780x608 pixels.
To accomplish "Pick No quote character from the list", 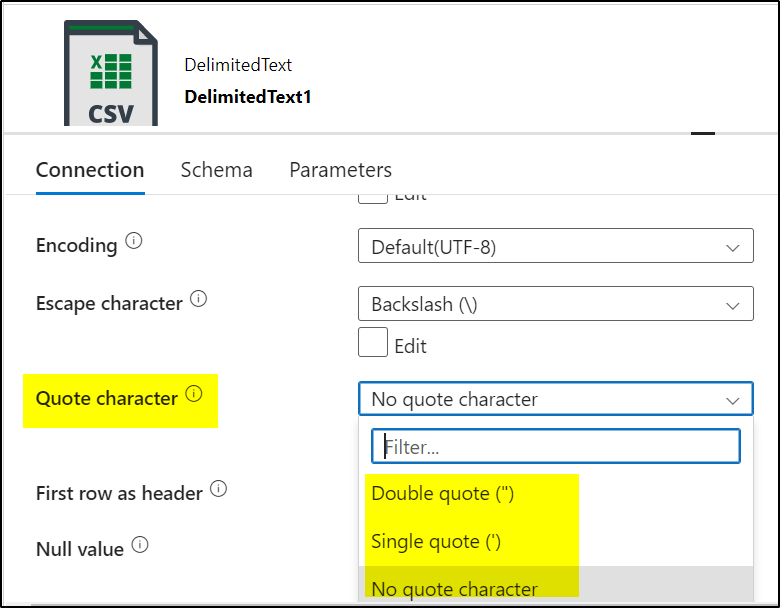I will pos(454,590).
